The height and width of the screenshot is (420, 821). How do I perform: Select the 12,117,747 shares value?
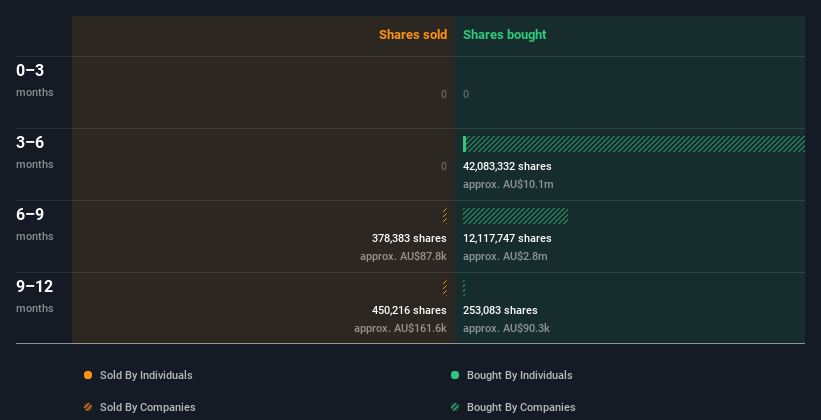pos(507,238)
